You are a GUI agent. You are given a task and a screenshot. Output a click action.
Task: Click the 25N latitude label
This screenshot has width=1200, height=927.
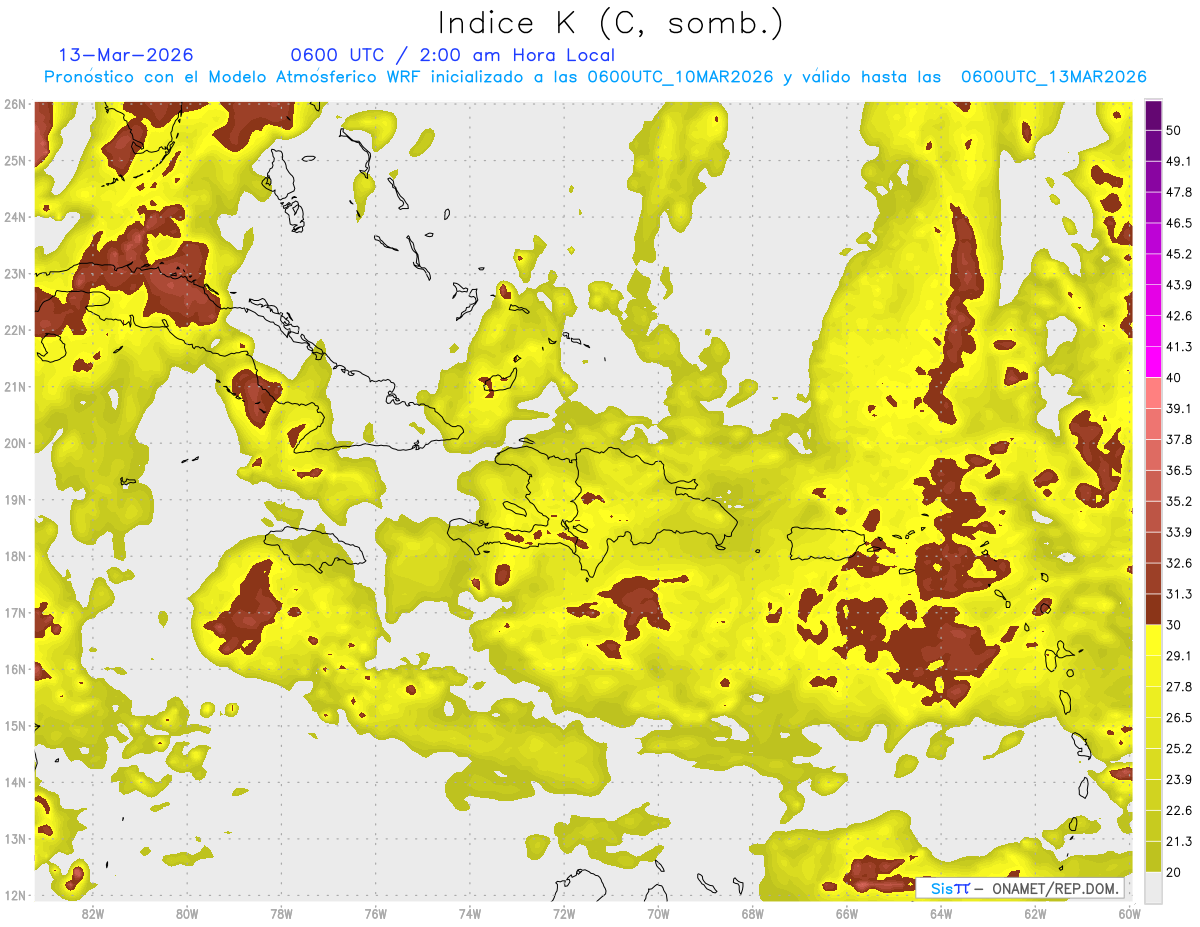pyautogui.click(x=14, y=161)
